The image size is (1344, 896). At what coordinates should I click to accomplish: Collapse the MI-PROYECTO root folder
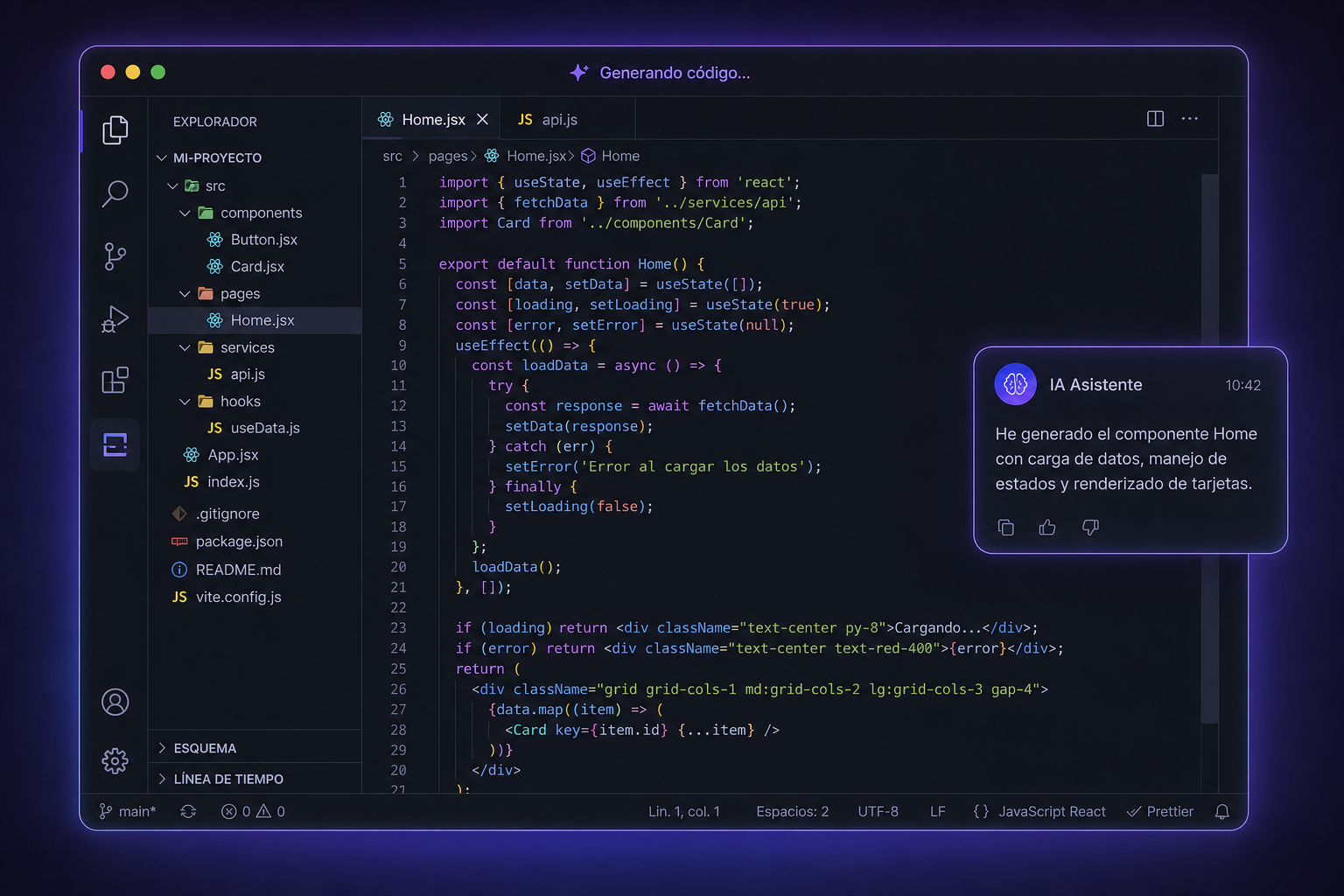coord(162,158)
